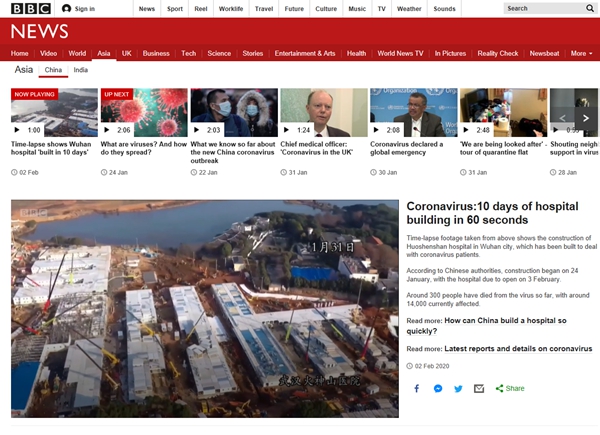This screenshot has height=435, width=600.
Task: Play 'Chief medical officer' video thumbnail
Action: pos(320,112)
